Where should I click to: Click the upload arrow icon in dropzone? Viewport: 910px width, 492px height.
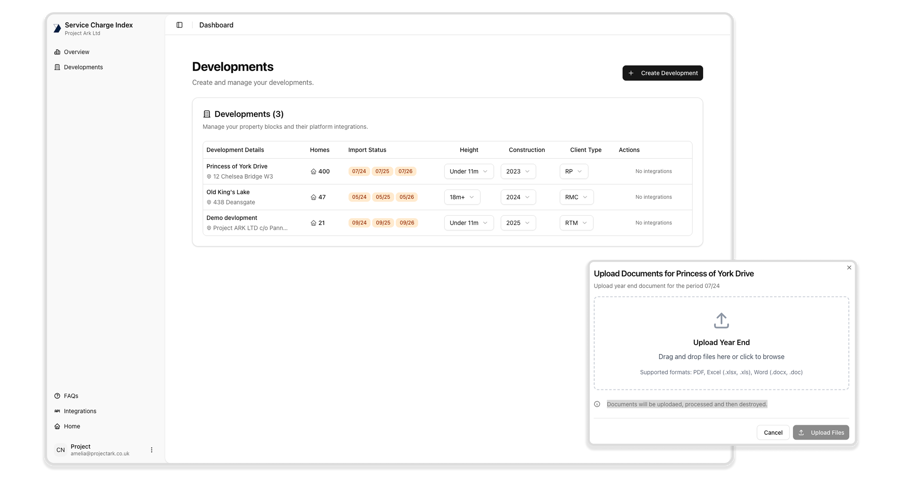tap(721, 321)
